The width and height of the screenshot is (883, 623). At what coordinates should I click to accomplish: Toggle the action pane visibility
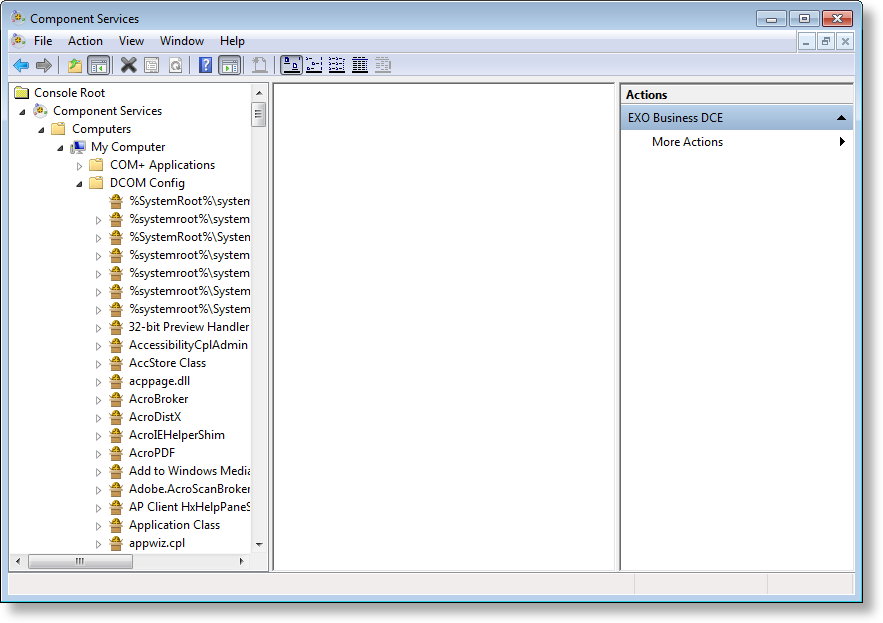(x=230, y=65)
